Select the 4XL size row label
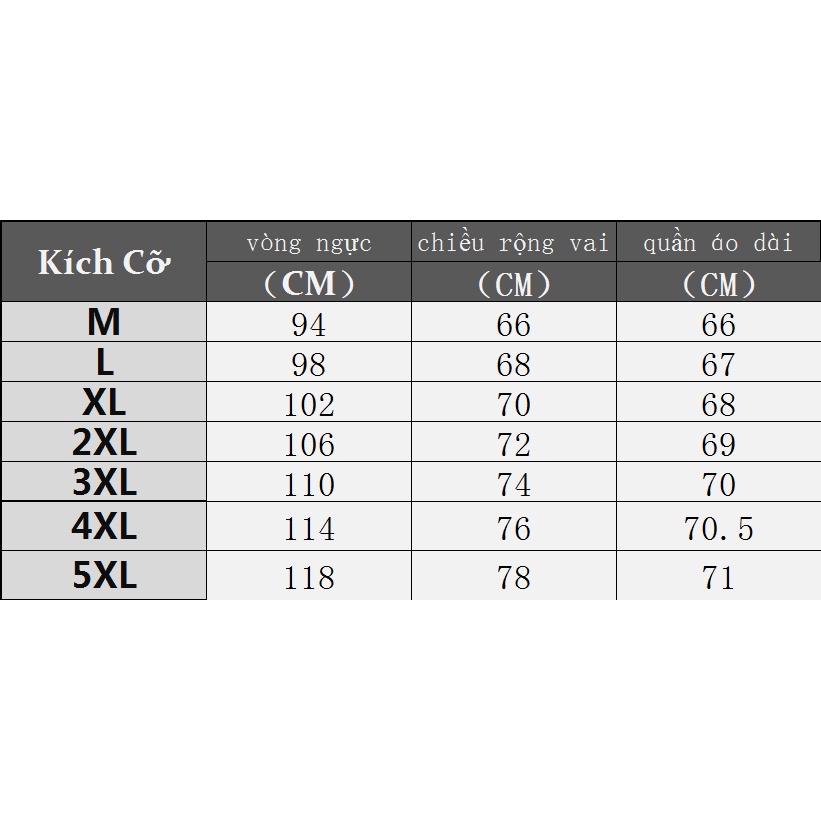This screenshot has width=821, height=821. [x=104, y=526]
